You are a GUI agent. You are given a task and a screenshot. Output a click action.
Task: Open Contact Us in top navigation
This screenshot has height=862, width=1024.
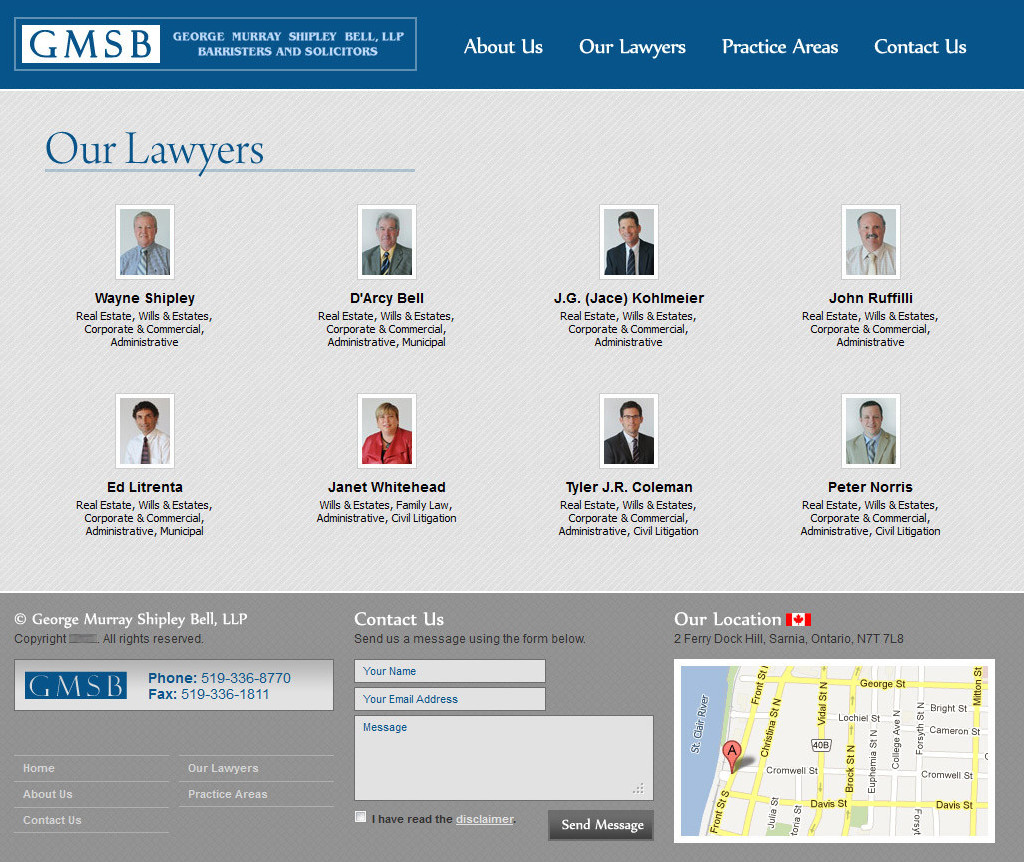click(x=920, y=46)
